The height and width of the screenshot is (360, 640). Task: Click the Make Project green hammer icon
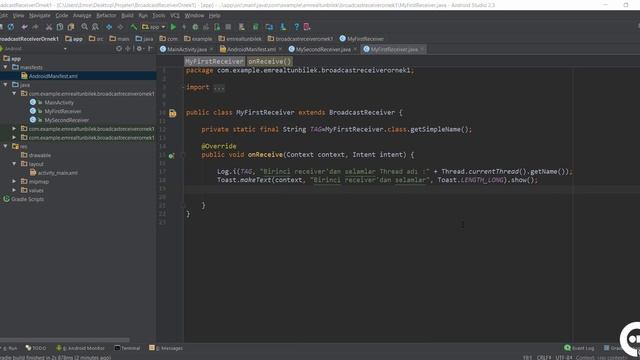tap(134, 27)
